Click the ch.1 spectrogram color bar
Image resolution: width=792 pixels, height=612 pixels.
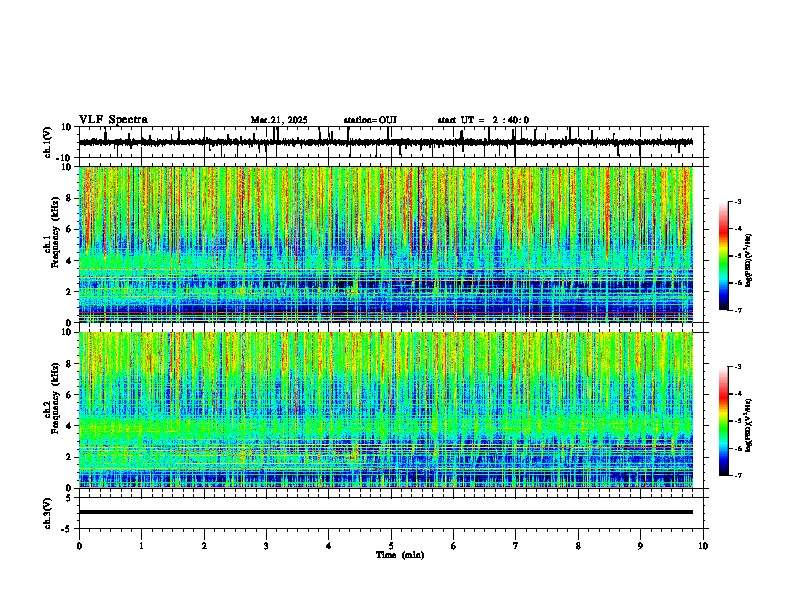coord(724,256)
